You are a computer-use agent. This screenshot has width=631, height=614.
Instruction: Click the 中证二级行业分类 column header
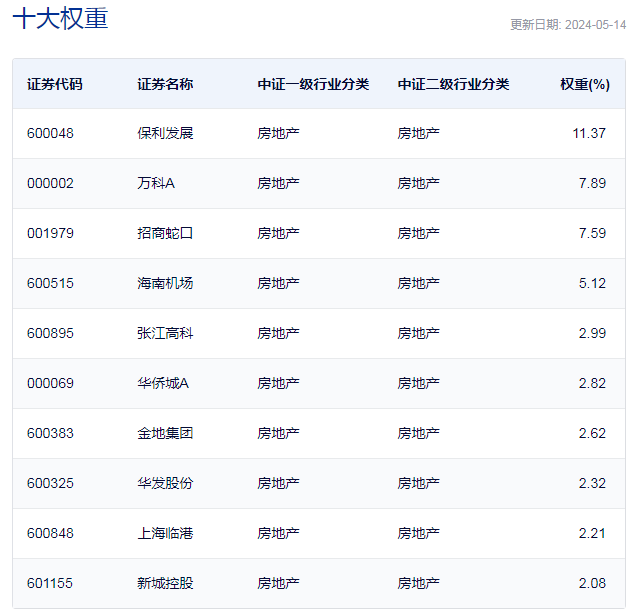tap(453, 84)
